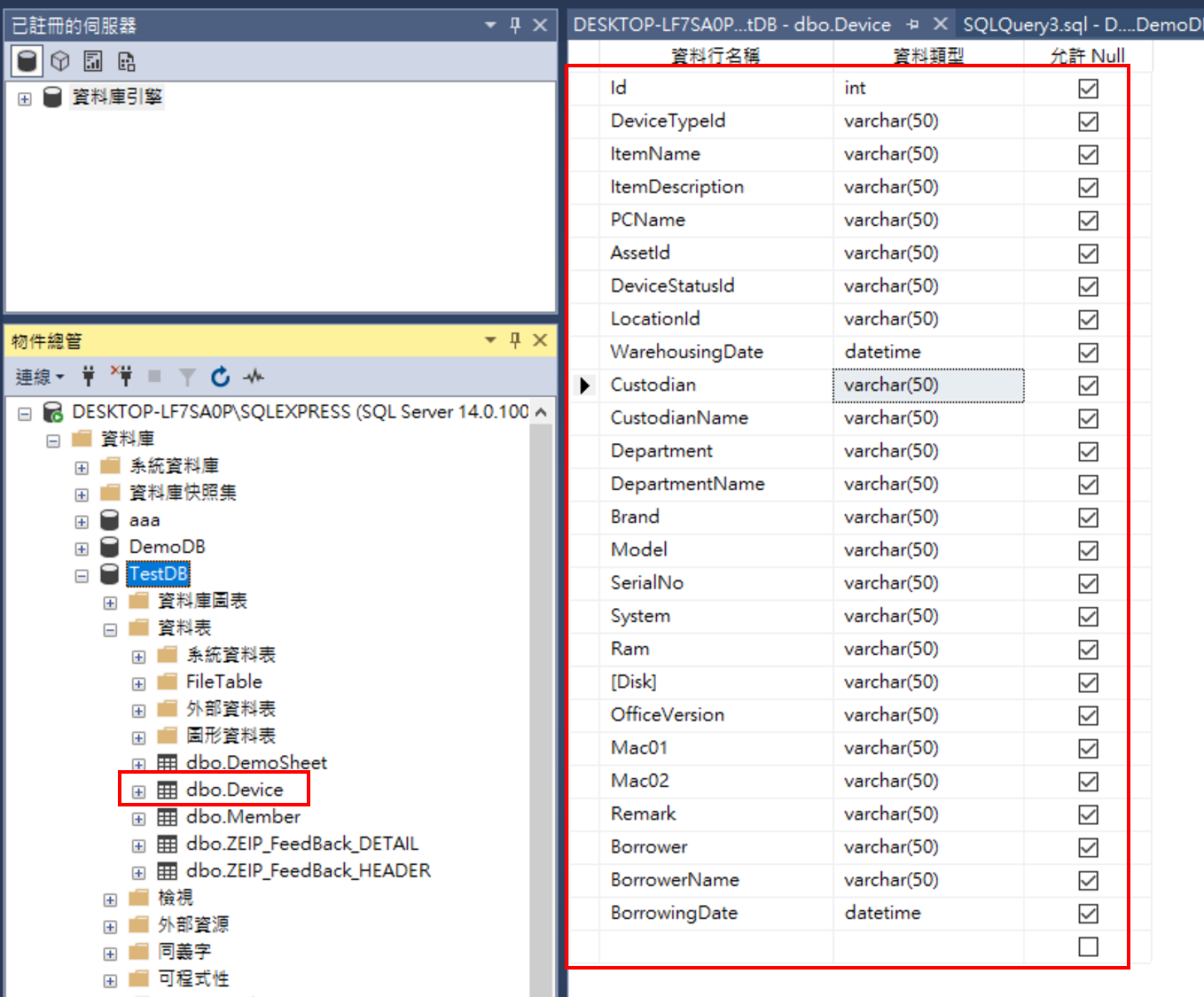Viewport: 1204px width, 997px height.
Task: Collapse the TestDB database
Action: (82, 575)
